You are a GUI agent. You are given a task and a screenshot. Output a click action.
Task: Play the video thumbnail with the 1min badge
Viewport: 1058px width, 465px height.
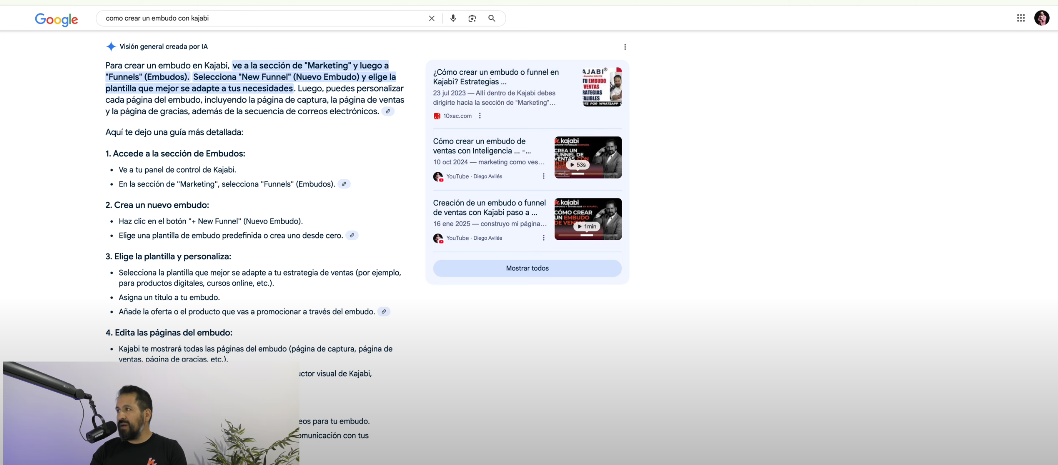point(588,219)
